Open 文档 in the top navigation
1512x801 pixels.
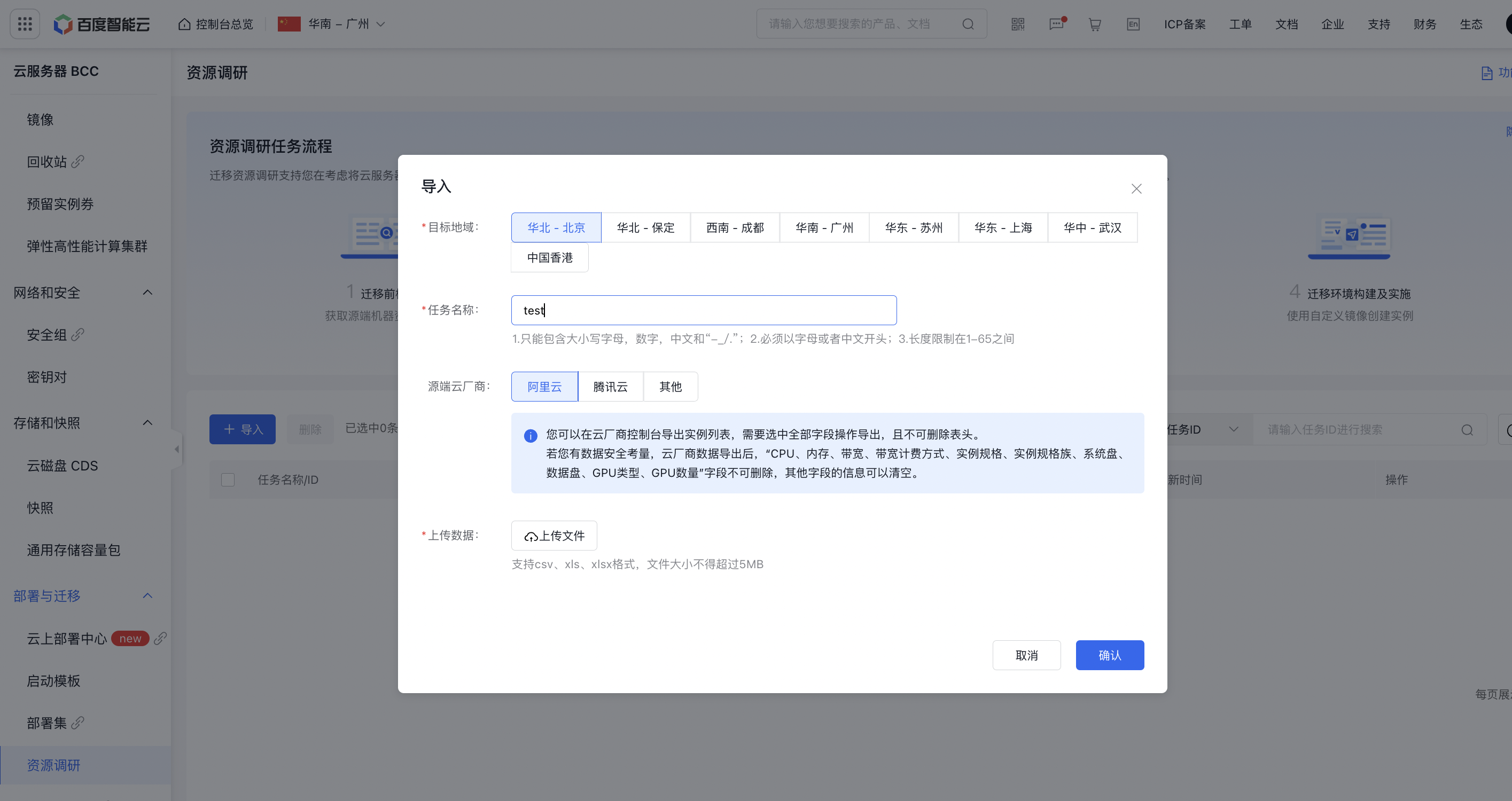pyautogui.click(x=1286, y=24)
